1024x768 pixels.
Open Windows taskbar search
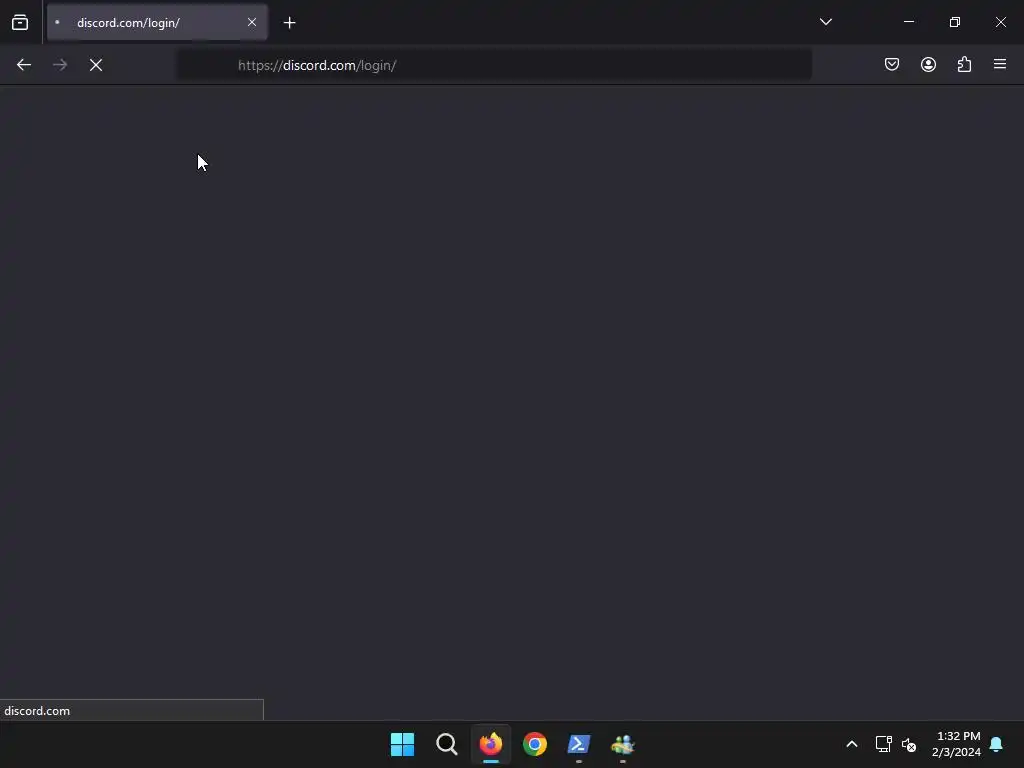(447, 744)
